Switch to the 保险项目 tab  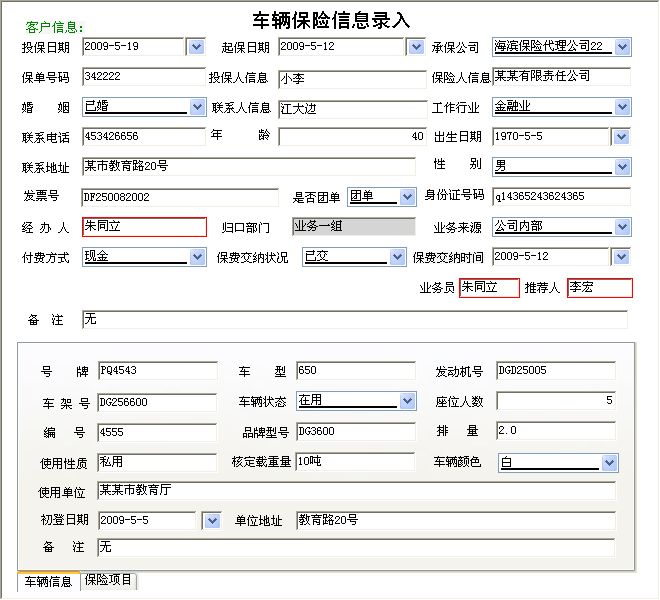pos(109,581)
